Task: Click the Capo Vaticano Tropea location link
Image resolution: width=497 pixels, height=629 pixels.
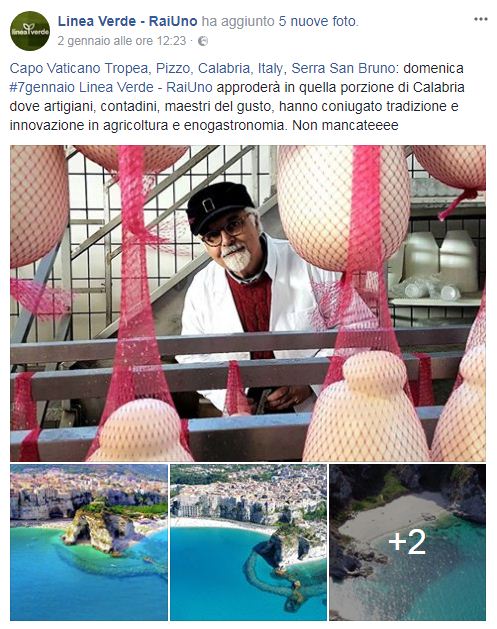Action: click(x=79, y=68)
